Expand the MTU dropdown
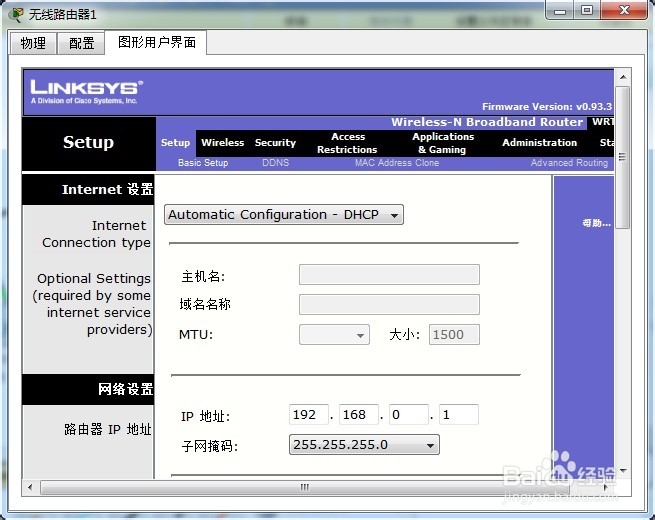 334,335
